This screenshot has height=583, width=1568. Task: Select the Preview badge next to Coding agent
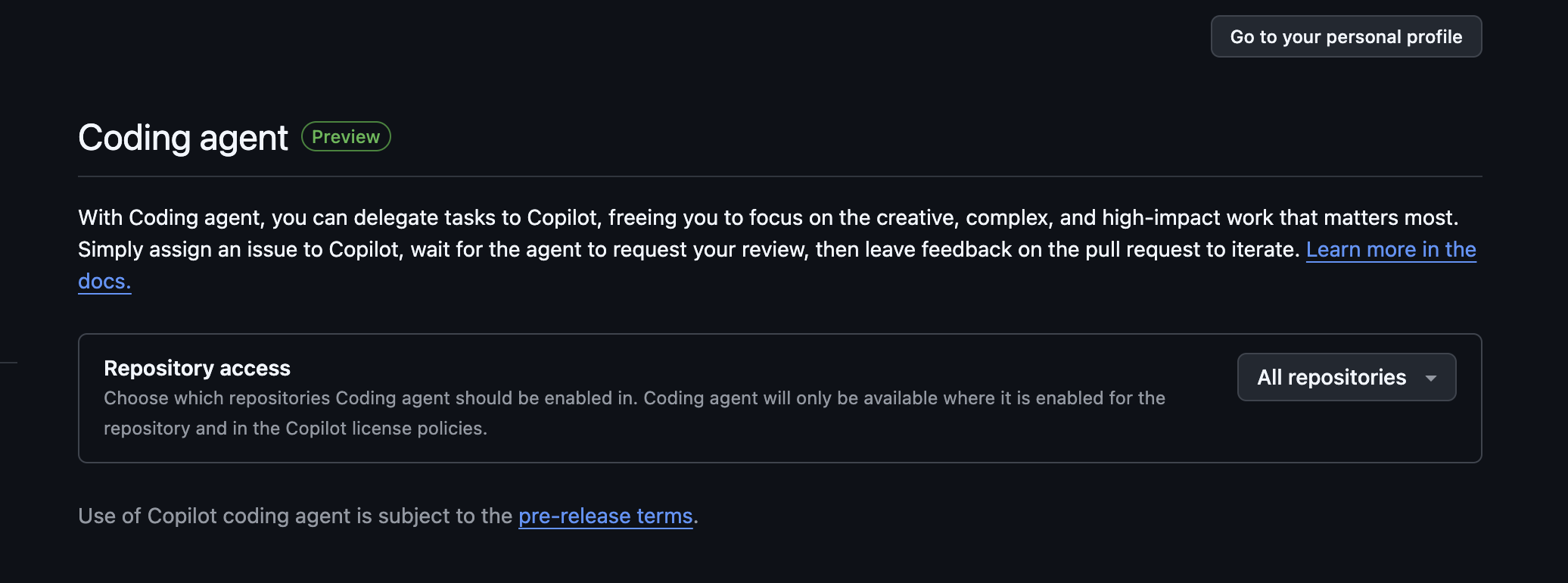tap(345, 136)
